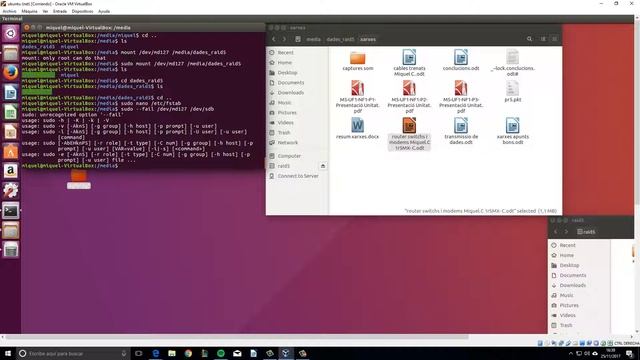Open the Amazon launcher in dock
640x360 pixels.
point(11,171)
